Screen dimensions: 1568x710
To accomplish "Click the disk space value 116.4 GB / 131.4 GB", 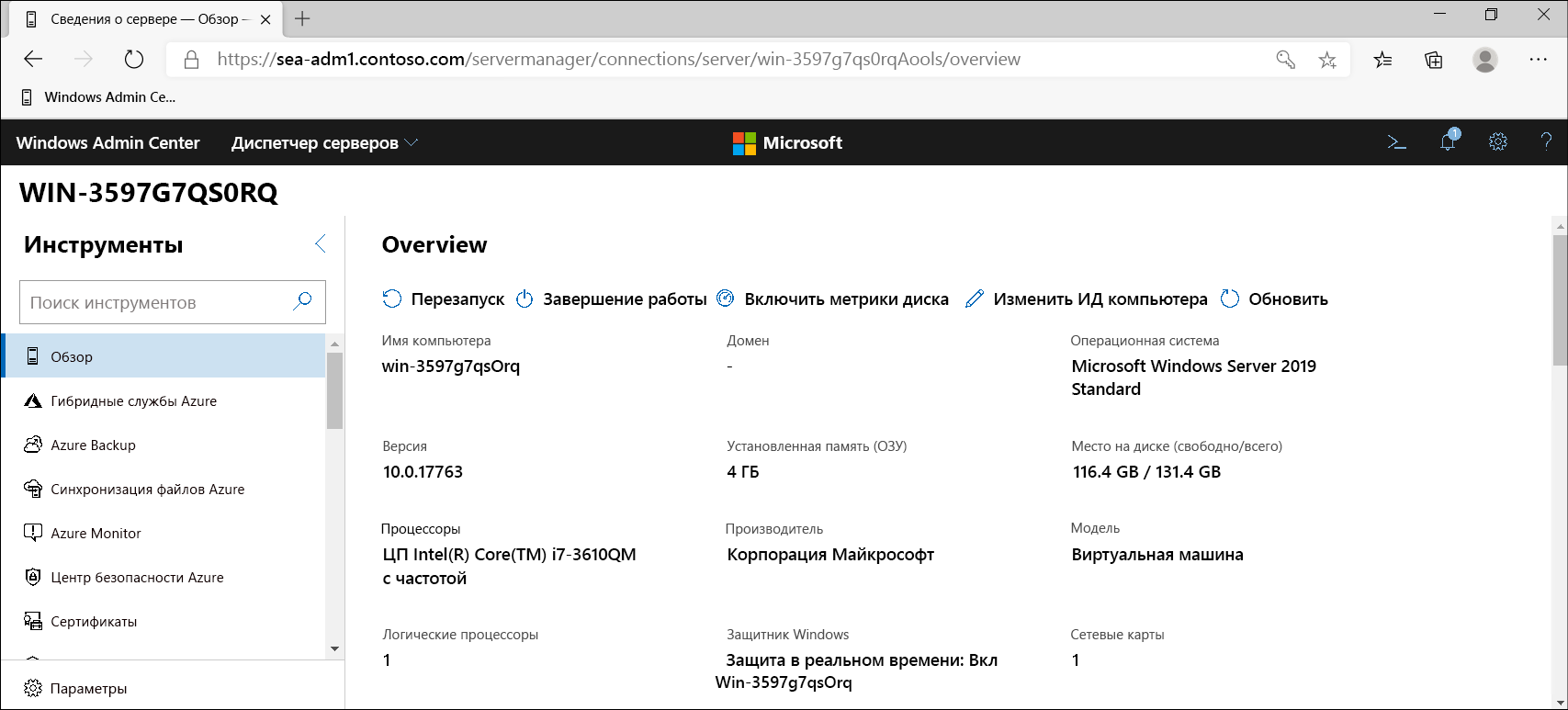I will click(x=1146, y=471).
